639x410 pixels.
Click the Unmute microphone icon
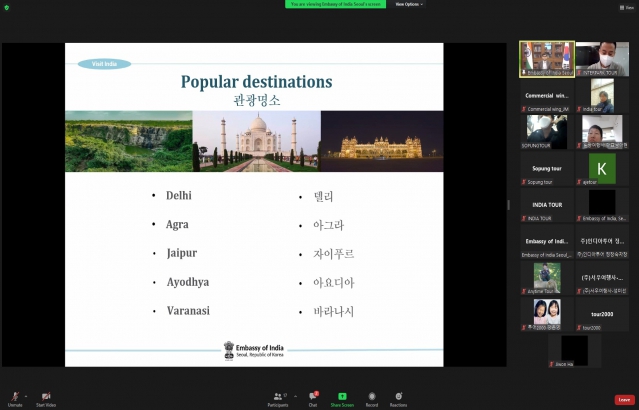pos(14,396)
